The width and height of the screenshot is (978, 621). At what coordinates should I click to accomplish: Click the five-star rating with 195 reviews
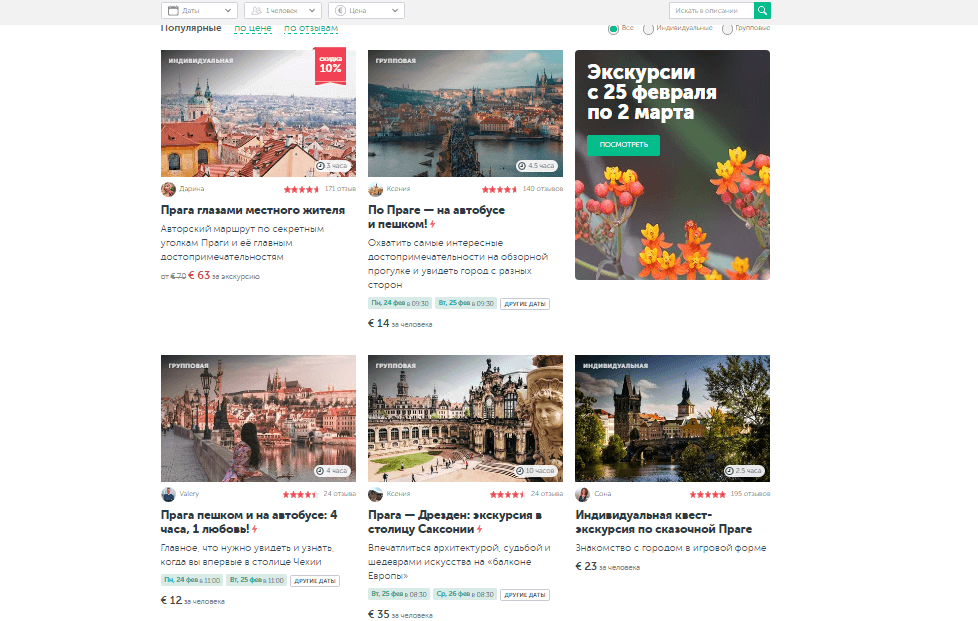707,494
